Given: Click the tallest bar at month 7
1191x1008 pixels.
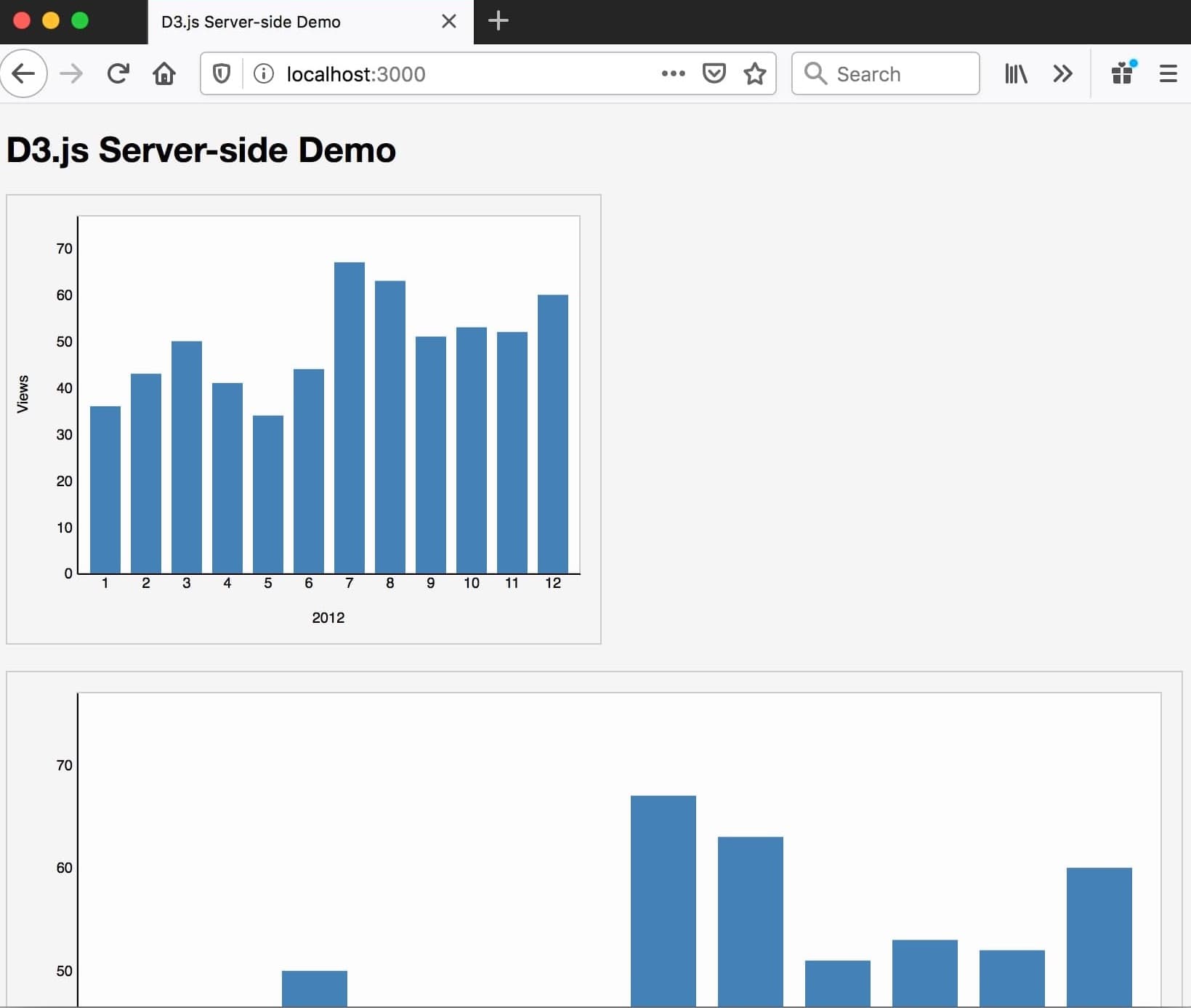Looking at the screenshot, I should 350,418.
